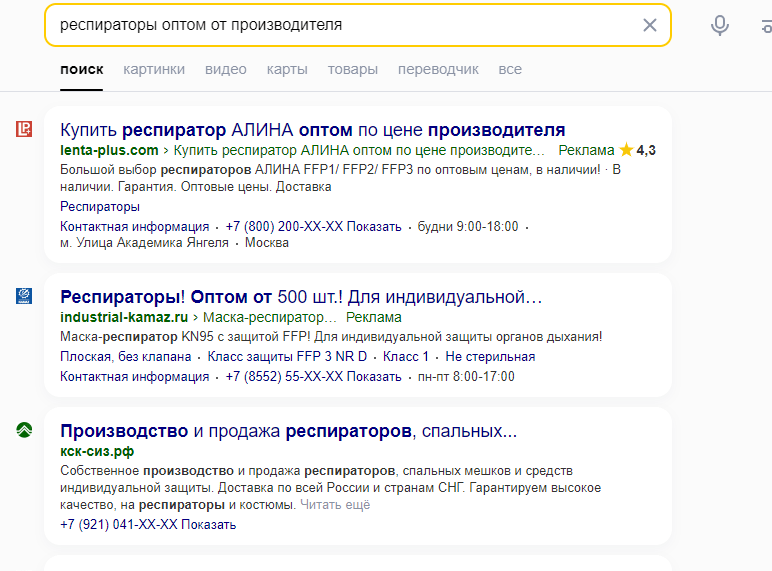Select the поиск tab

82,69
